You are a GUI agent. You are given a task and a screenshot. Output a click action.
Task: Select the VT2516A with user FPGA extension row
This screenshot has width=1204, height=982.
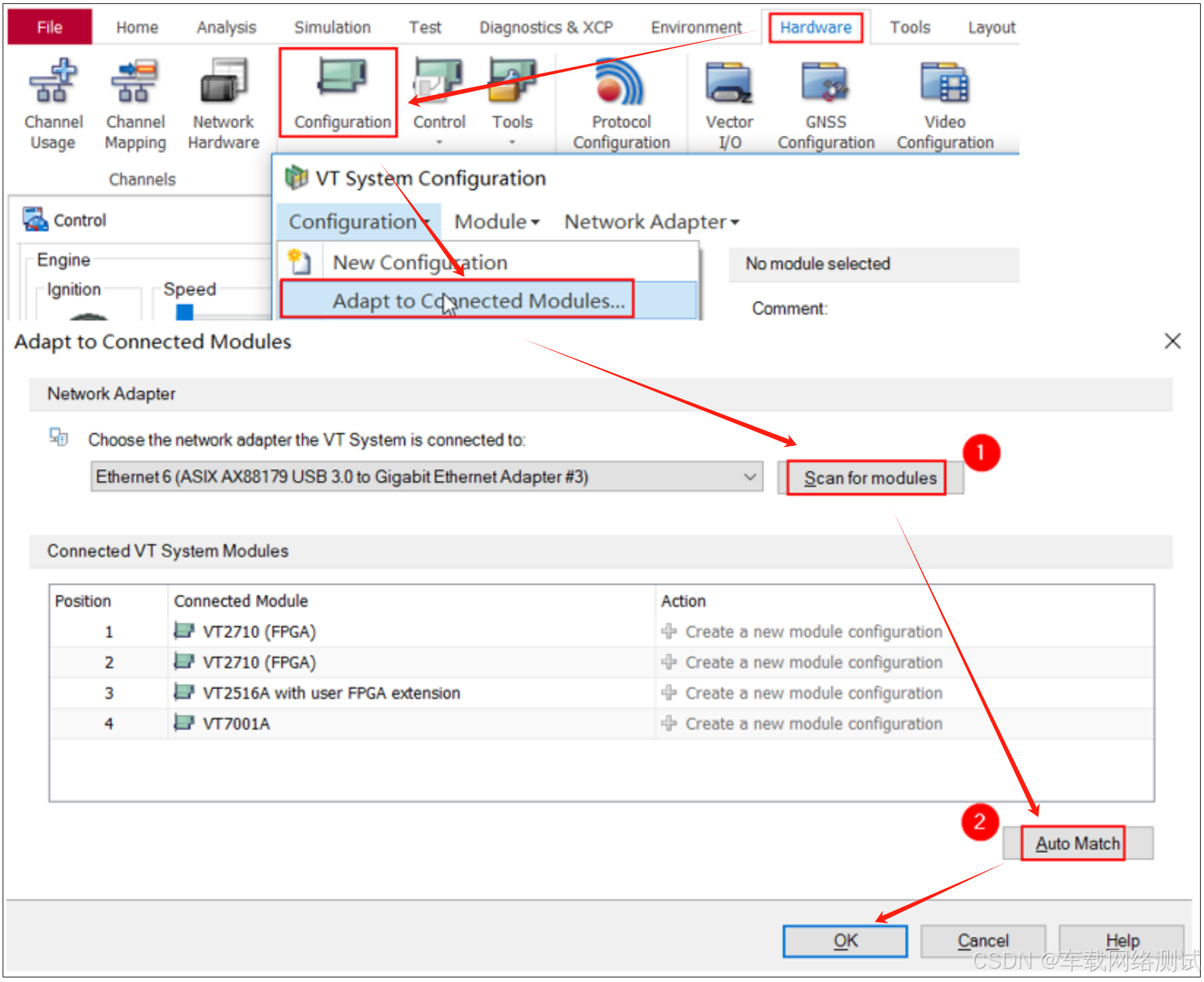click(x=602, y=692)
